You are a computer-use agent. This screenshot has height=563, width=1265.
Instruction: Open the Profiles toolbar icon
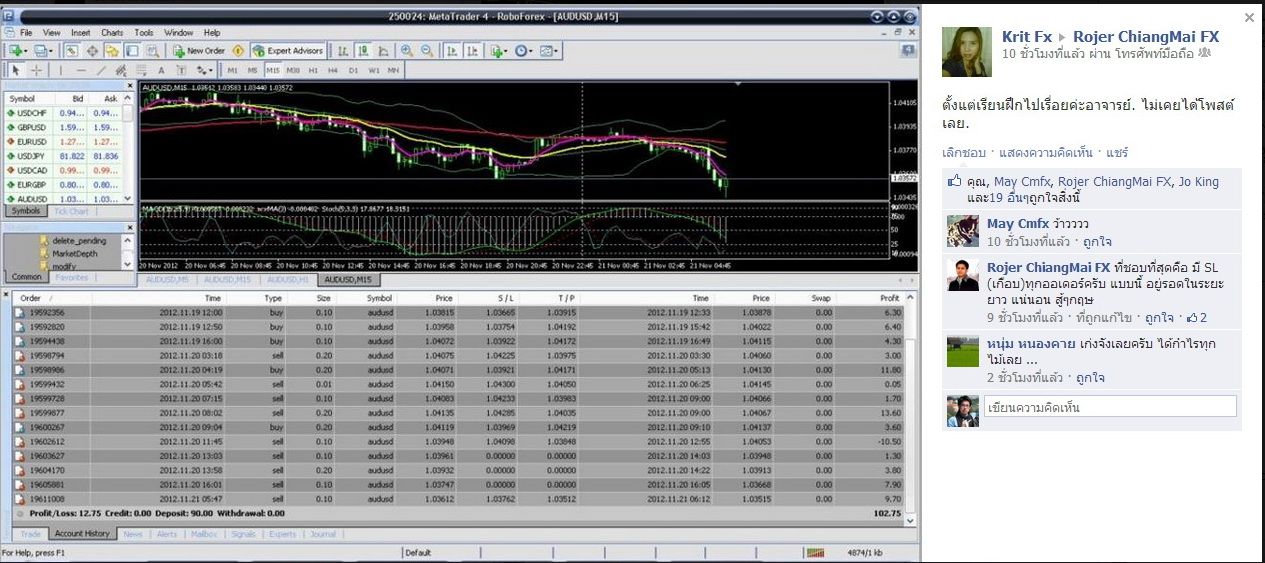41,50
